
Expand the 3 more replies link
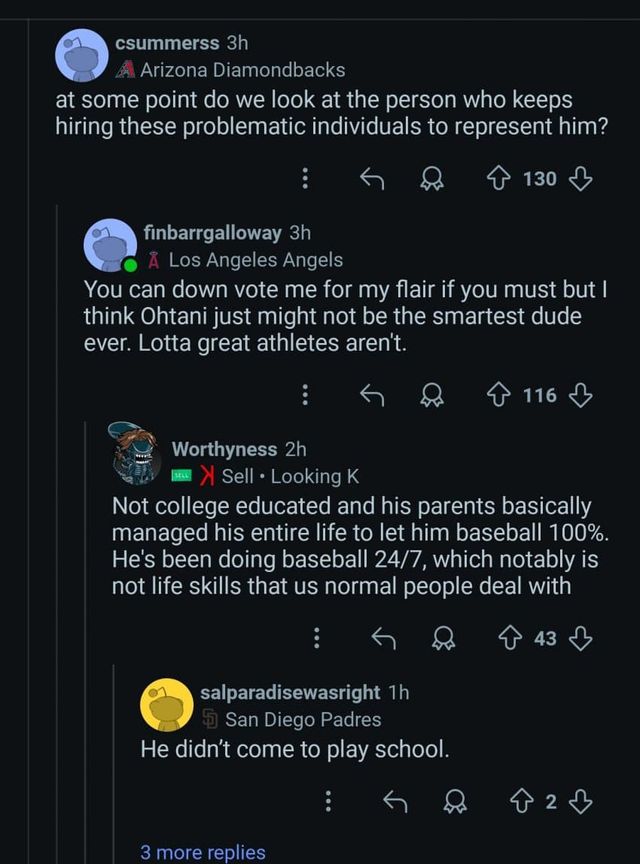pos(203,852)
